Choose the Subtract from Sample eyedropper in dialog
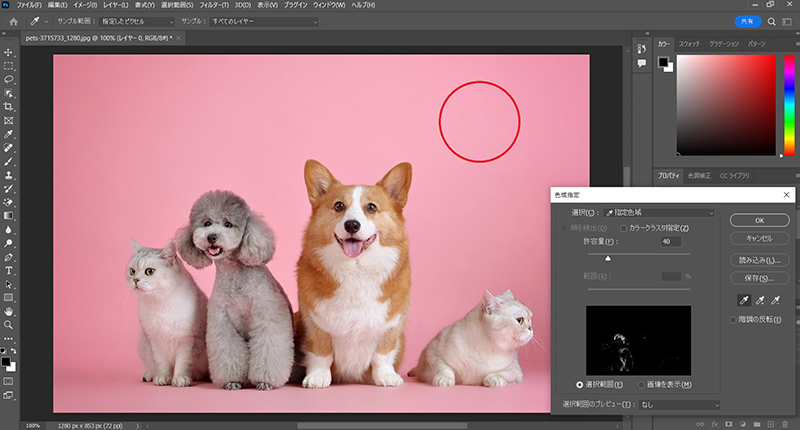Image resolution: width=800 pixels, height=430 pixels. [x=776, y=300]
